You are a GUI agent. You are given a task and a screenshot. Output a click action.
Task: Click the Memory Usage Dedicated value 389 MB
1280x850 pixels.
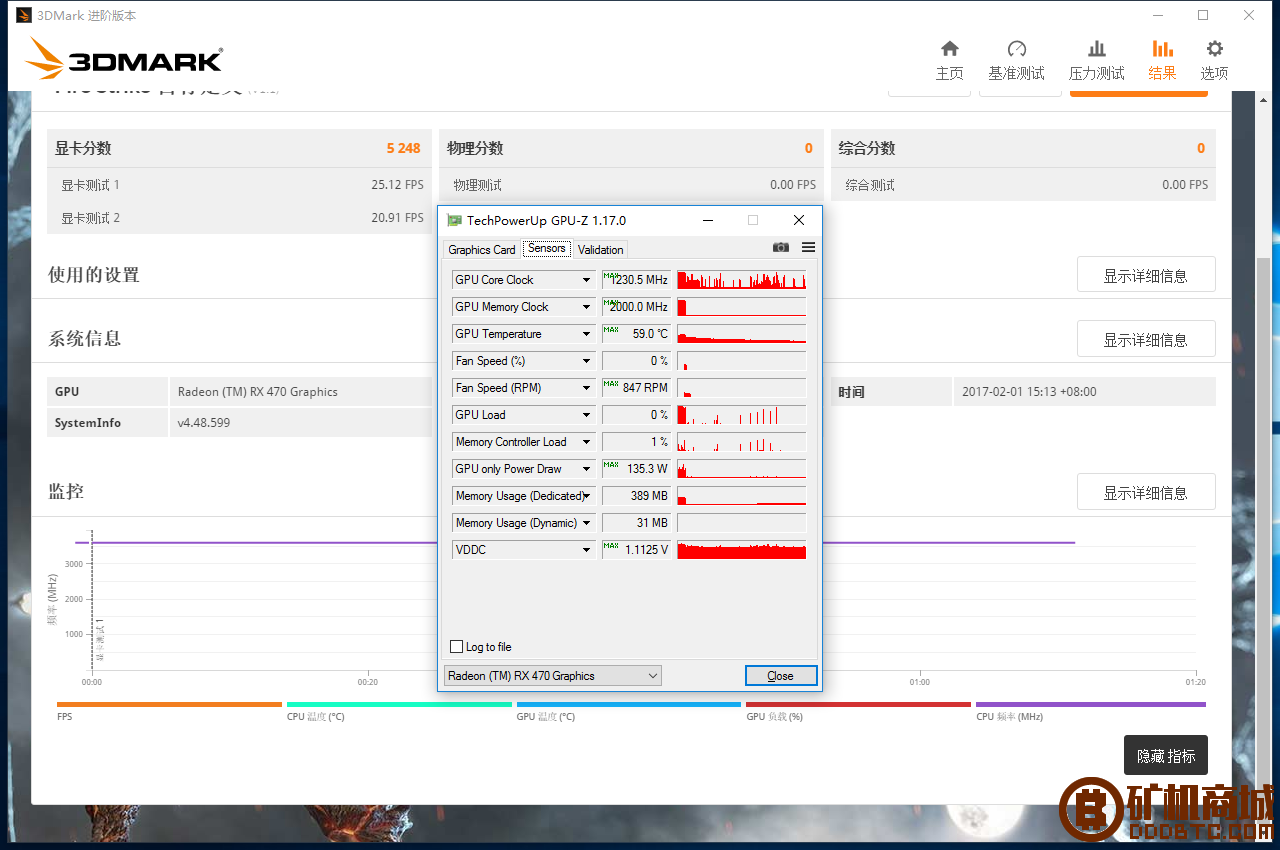click(x=636, y=496)
